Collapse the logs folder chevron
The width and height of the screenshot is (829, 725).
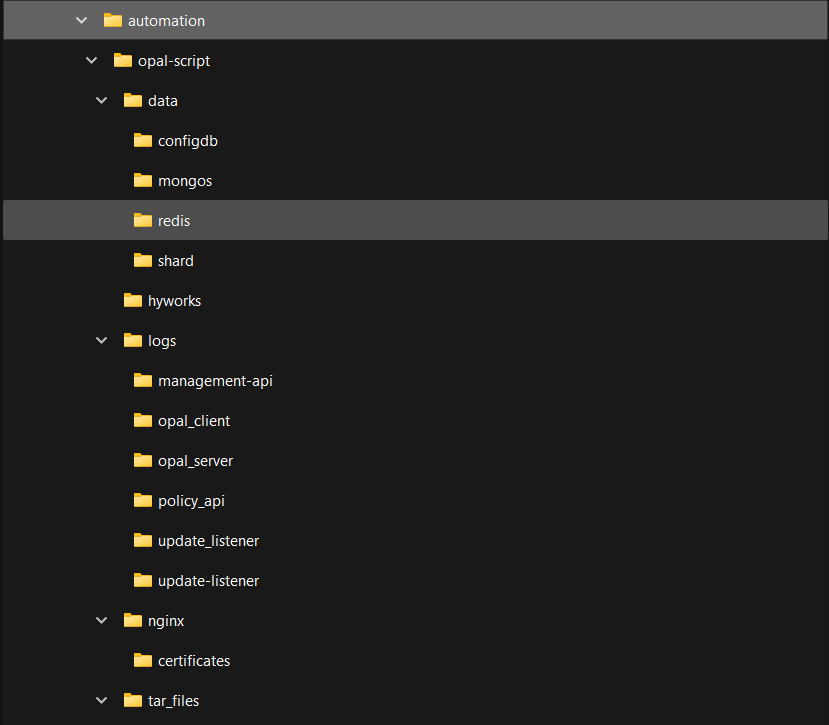(102, 341)
